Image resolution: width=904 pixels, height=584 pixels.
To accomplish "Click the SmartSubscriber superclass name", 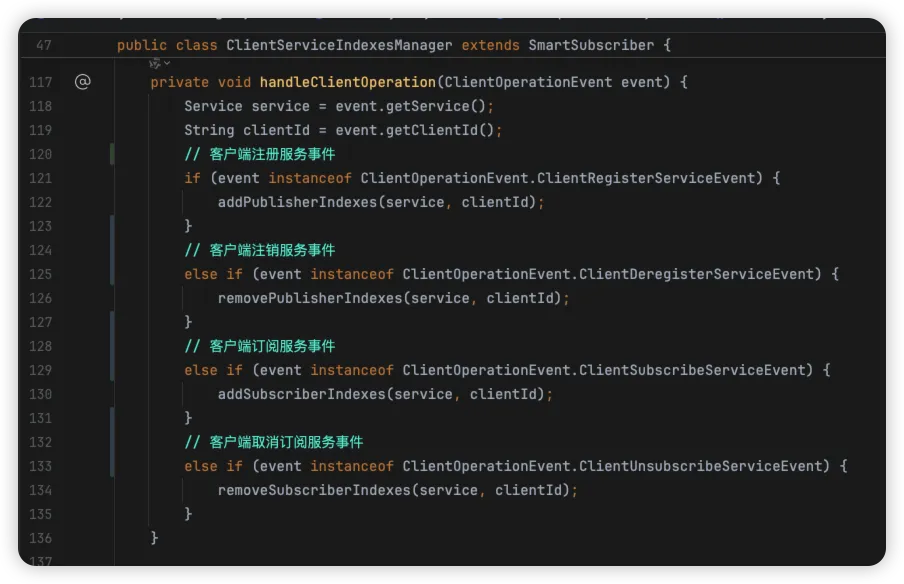I will click(x=590, y=45).
